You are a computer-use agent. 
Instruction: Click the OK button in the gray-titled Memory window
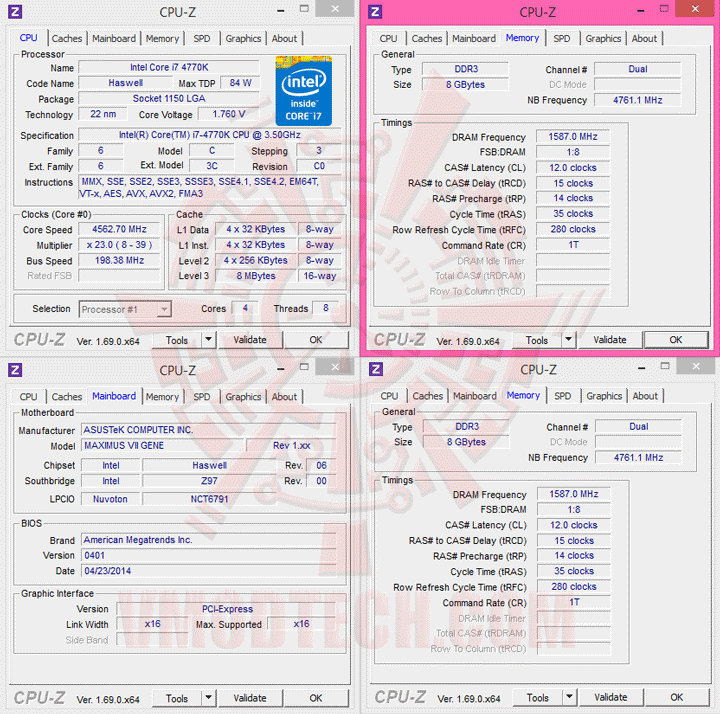coord(677,697)
